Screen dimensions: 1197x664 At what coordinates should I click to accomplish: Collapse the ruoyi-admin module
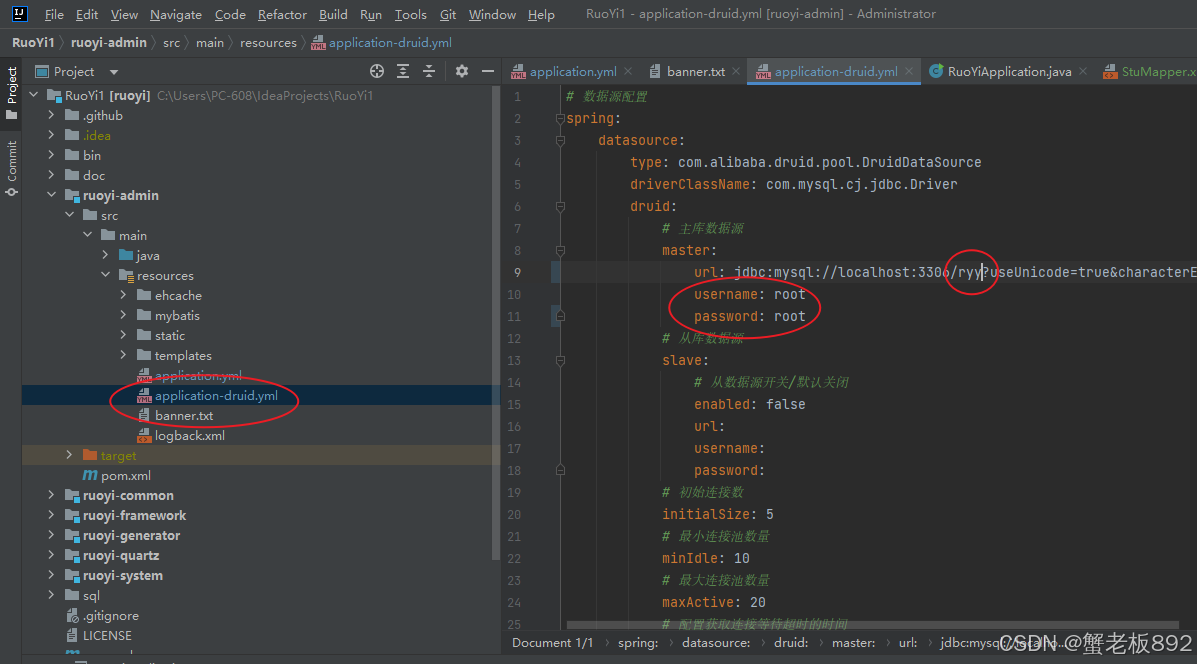pos(51,195)
